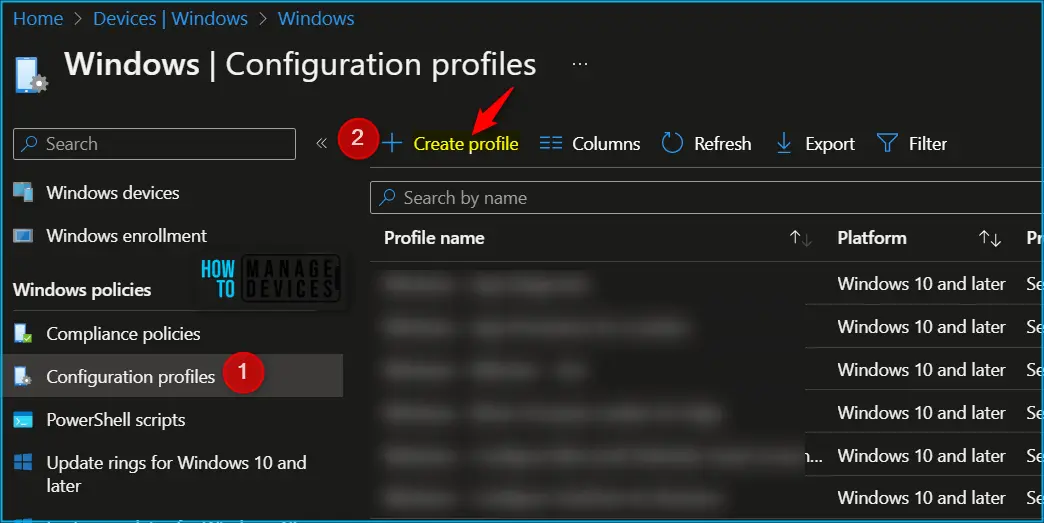Click the Export download arrow icon

[784, 143]
